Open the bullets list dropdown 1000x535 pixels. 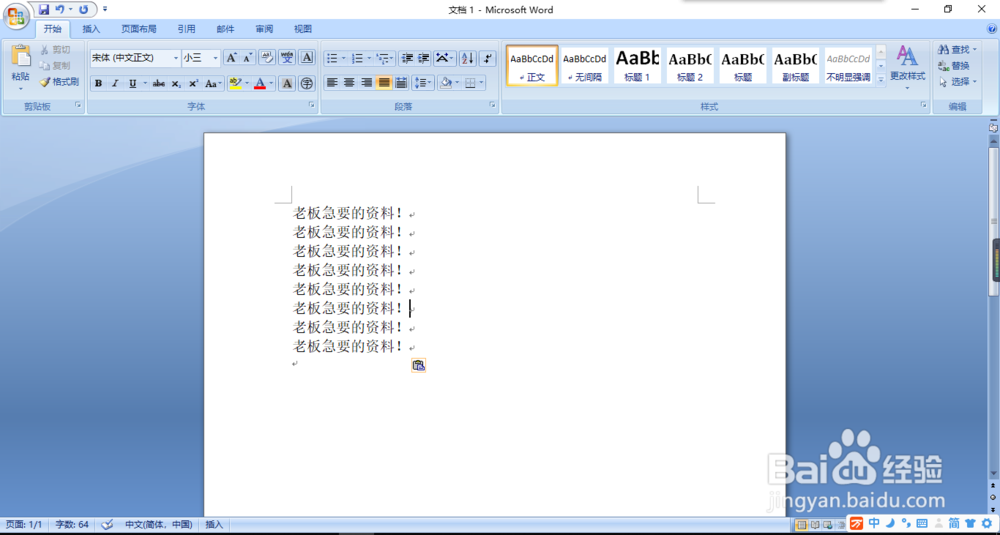click(x=344, y=58)
